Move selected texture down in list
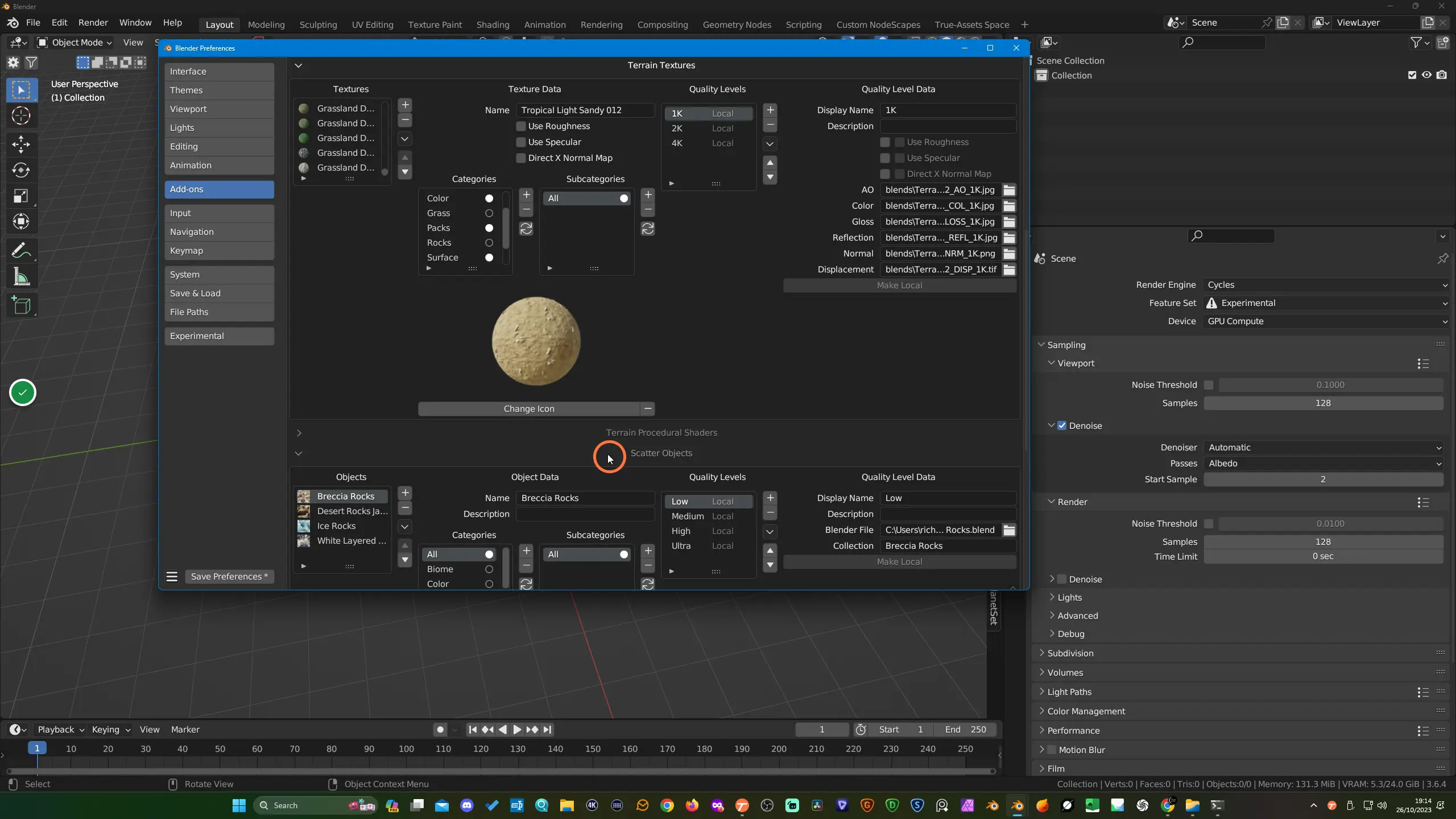Image resolution: width=1456 pixels, height=819 pixels. tap(405, 172)
